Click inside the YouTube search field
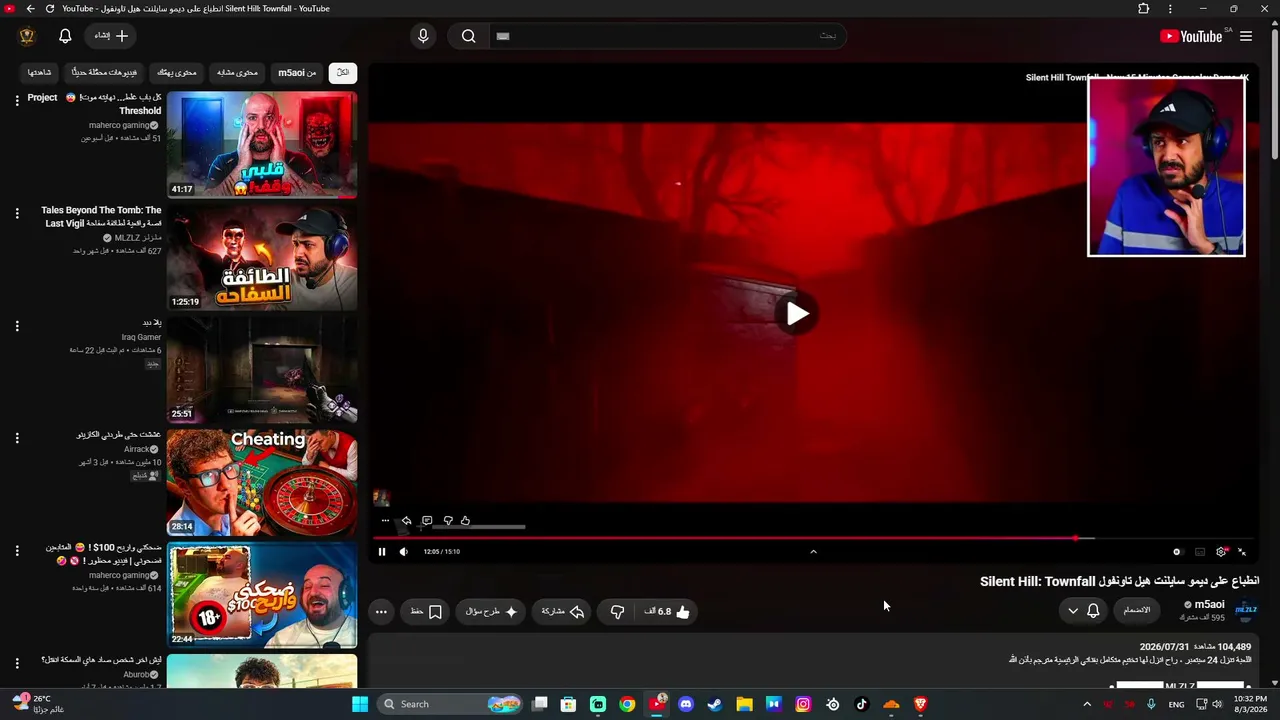Image resolution: width=1280 pixels, height=720 pixels. (668, 36)
